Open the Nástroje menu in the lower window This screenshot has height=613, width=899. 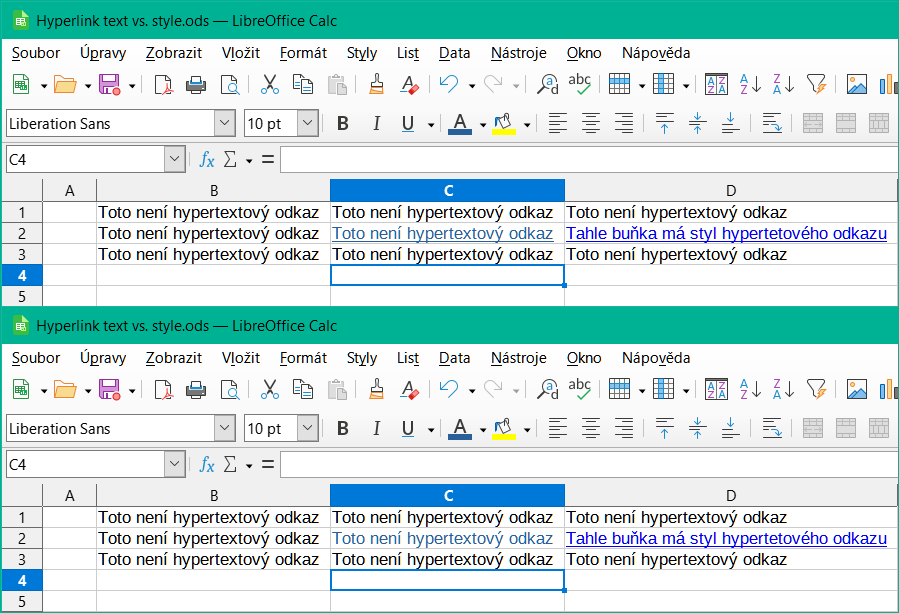pos(518,358)
